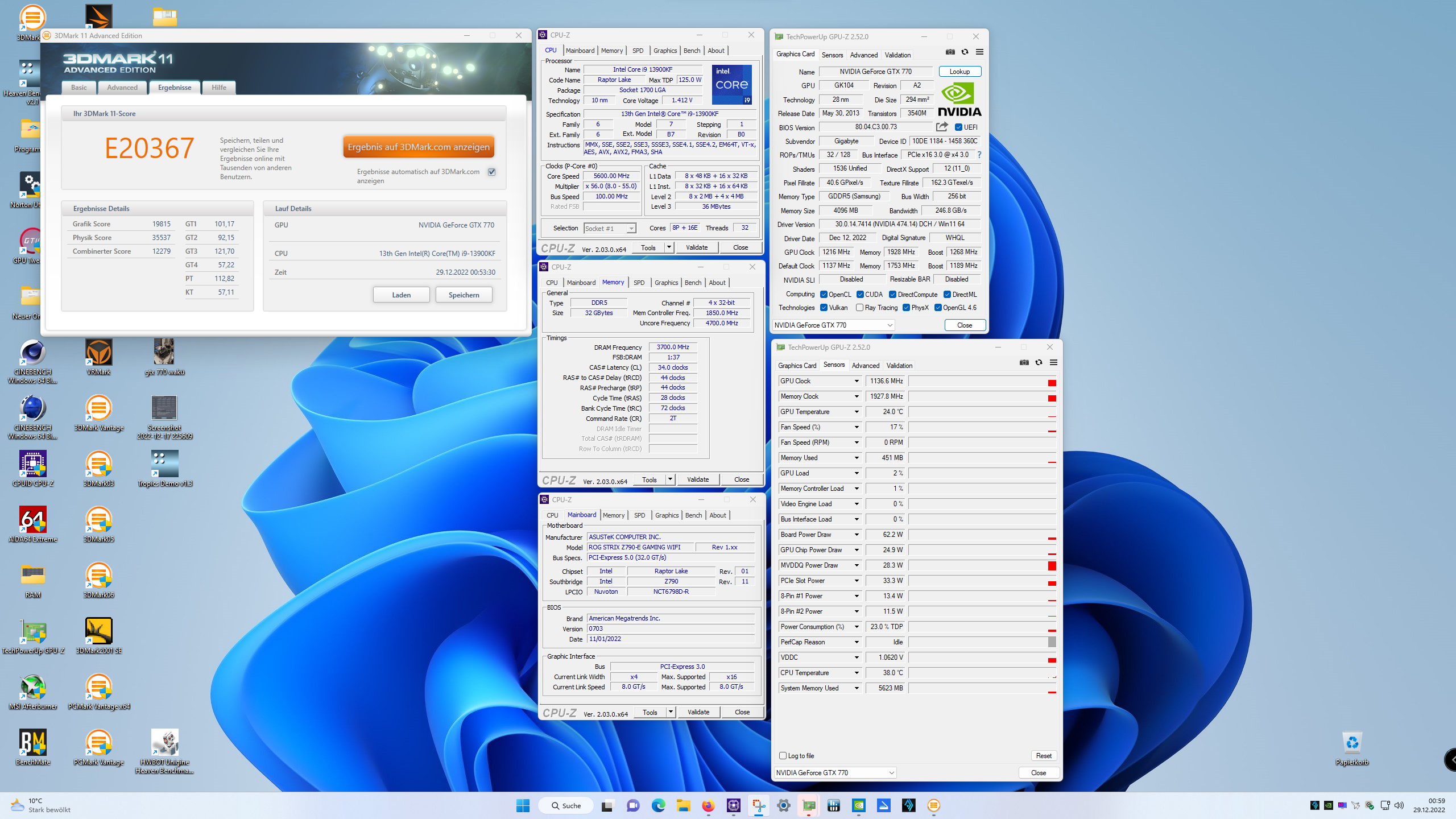Switch to the Hilfe tab in 3DMark 11
The width and height of the screenshot is (1456, 819).
pyautogui.click(x=219, y=88)
